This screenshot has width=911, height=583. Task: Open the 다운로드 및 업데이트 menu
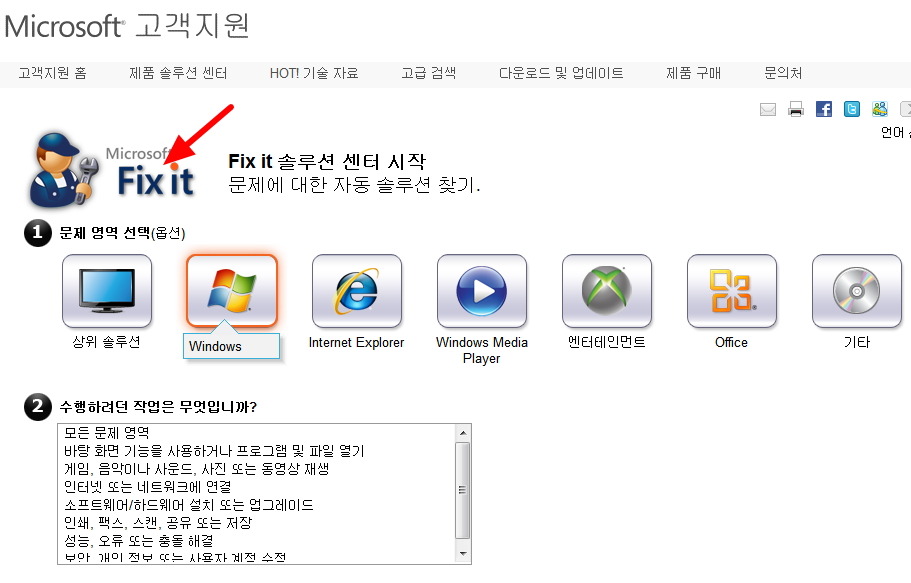click(x=561, y=73)
